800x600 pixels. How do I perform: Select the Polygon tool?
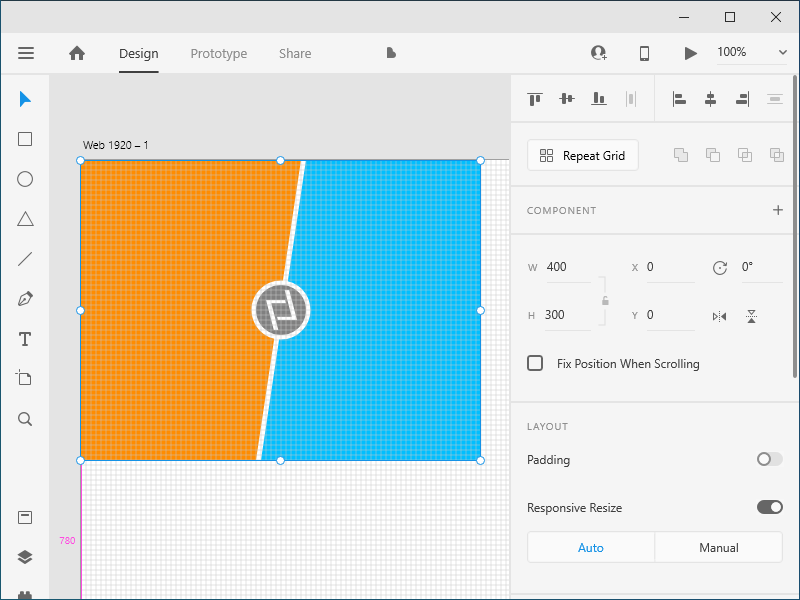coord(25,219)
